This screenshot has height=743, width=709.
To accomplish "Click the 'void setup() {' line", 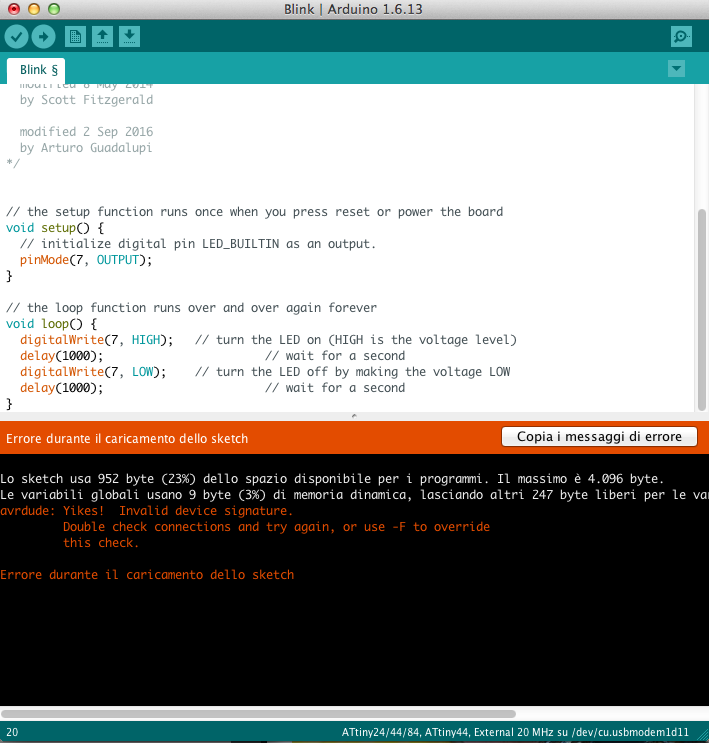I will pos(55,228).
